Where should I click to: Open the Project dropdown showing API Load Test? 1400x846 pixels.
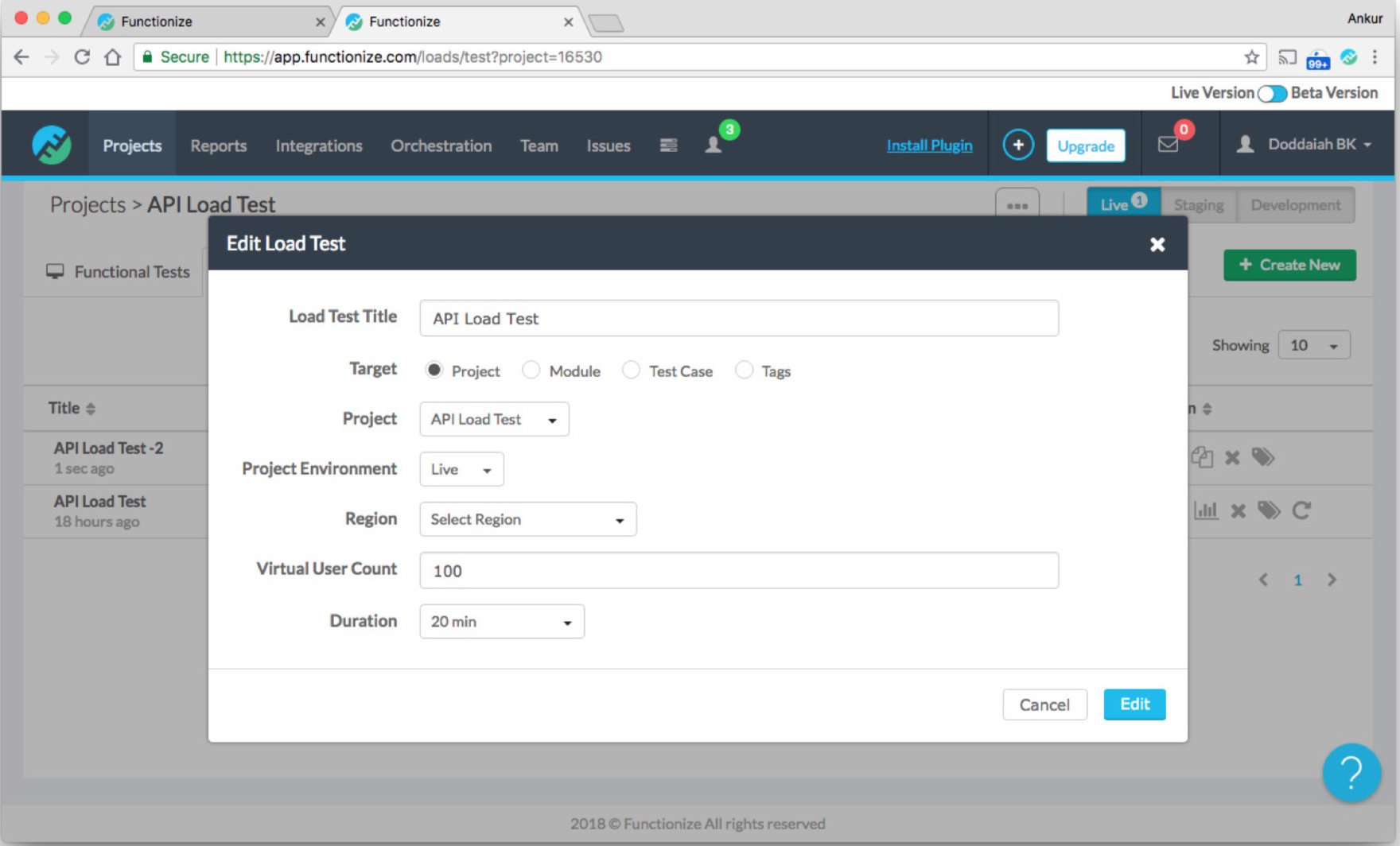(494, 419)
